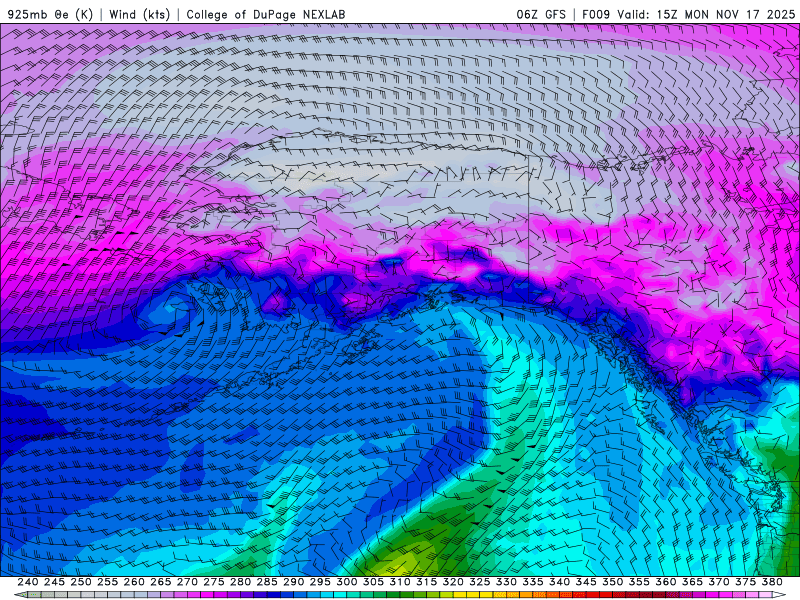This screenshot has width=800, height=600.
Task: Click the "College of DuPage NEXLAB" text
Action: click(x=266, y=14)
